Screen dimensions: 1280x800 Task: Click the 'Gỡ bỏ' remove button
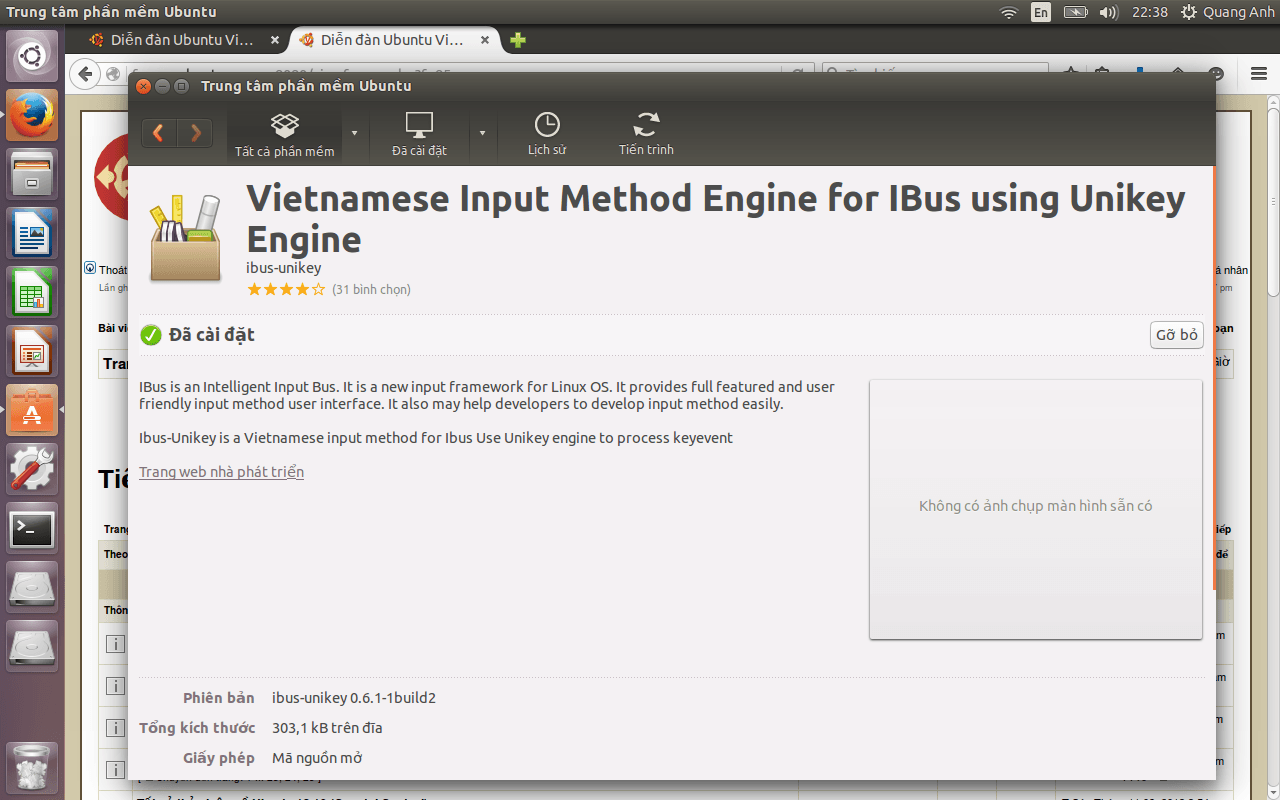pyautogui.click(x=1176, y=335)
